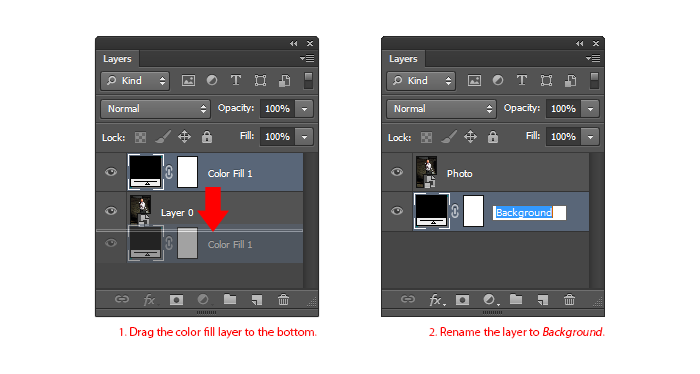Image resolution: width=700 pixels, height=374 pixels.
Task: Click link layers icon in left panel
Action: (x=122, y=299)
